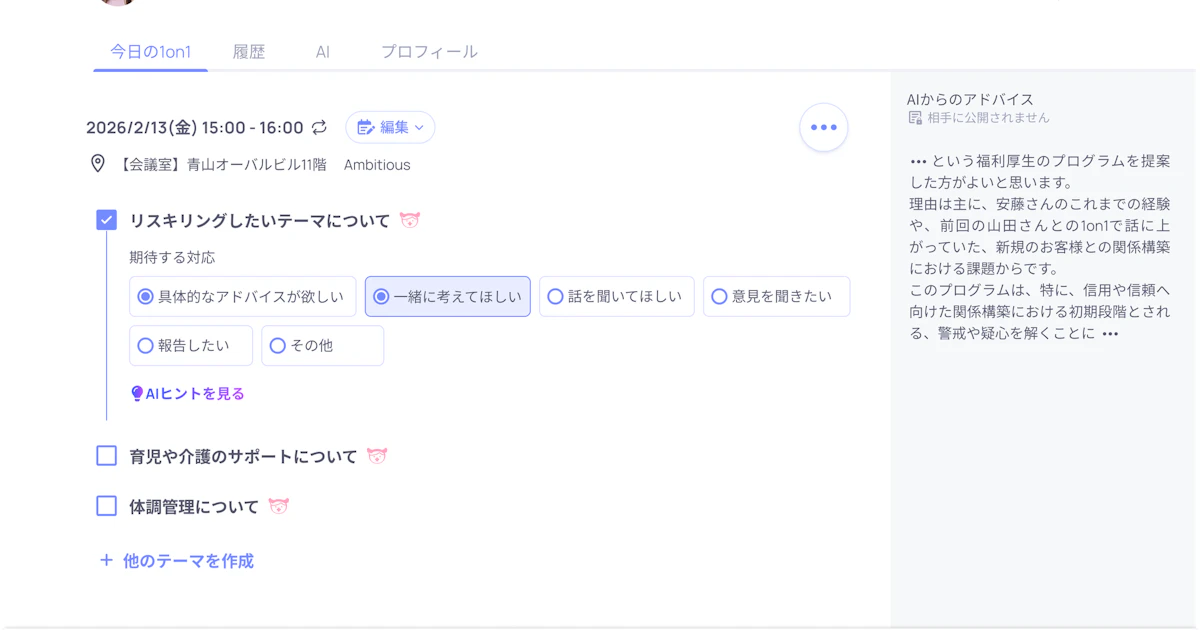Select the 報告したい radio option
Viewport: 1200px width, 630px height.
(x=146, y=346)
